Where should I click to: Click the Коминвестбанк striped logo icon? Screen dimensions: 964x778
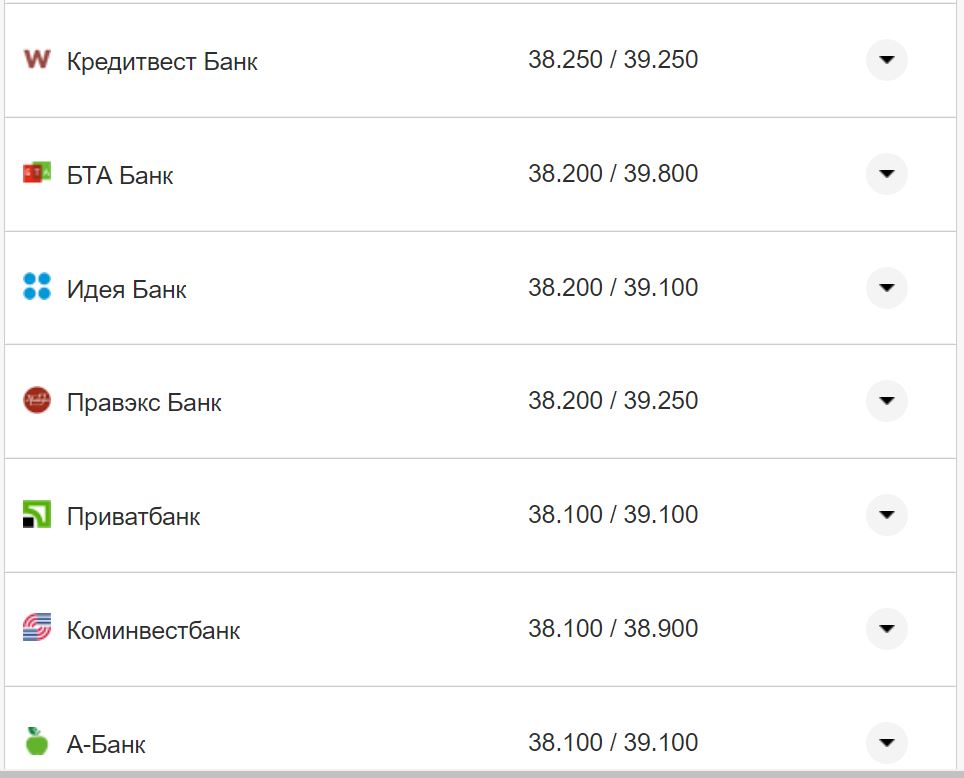pos(36,629)
